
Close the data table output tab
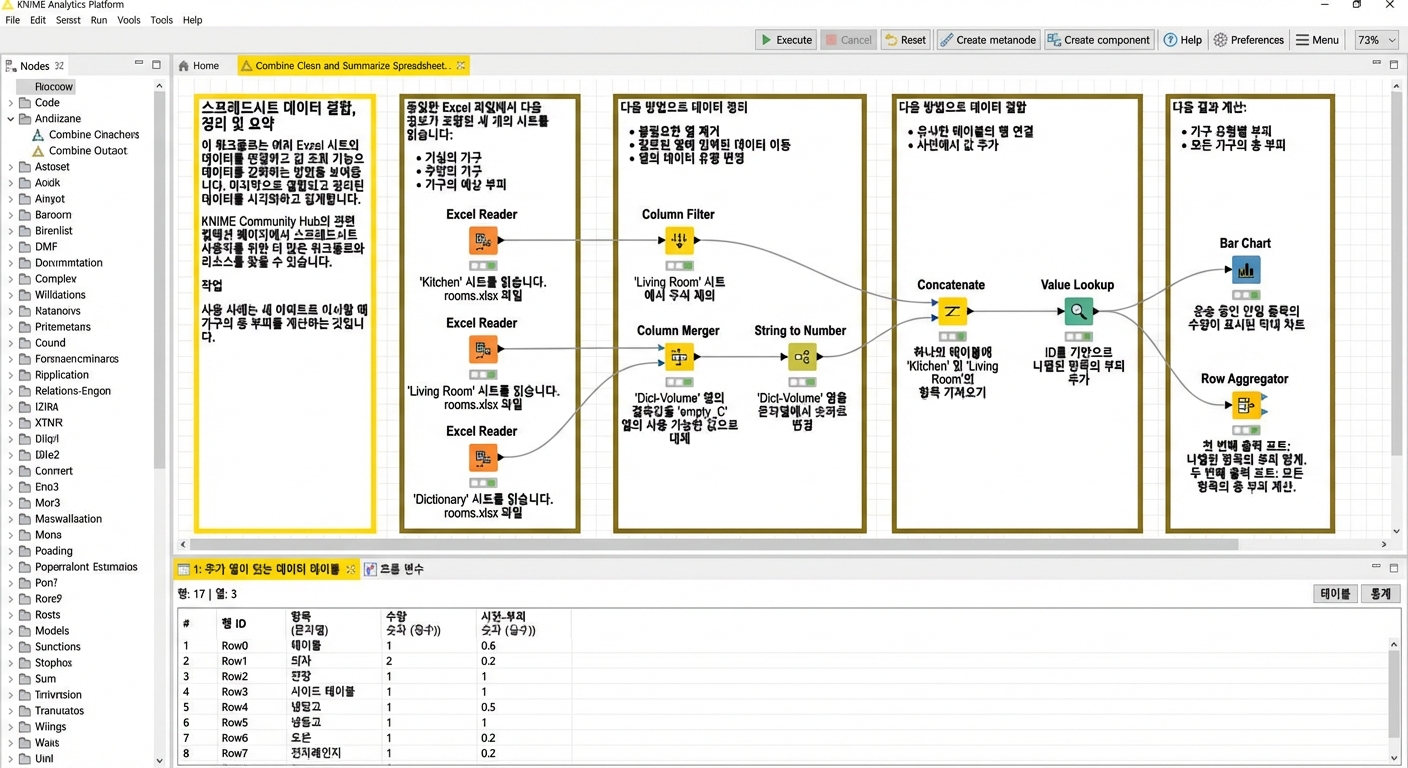[x=350, y=569]
